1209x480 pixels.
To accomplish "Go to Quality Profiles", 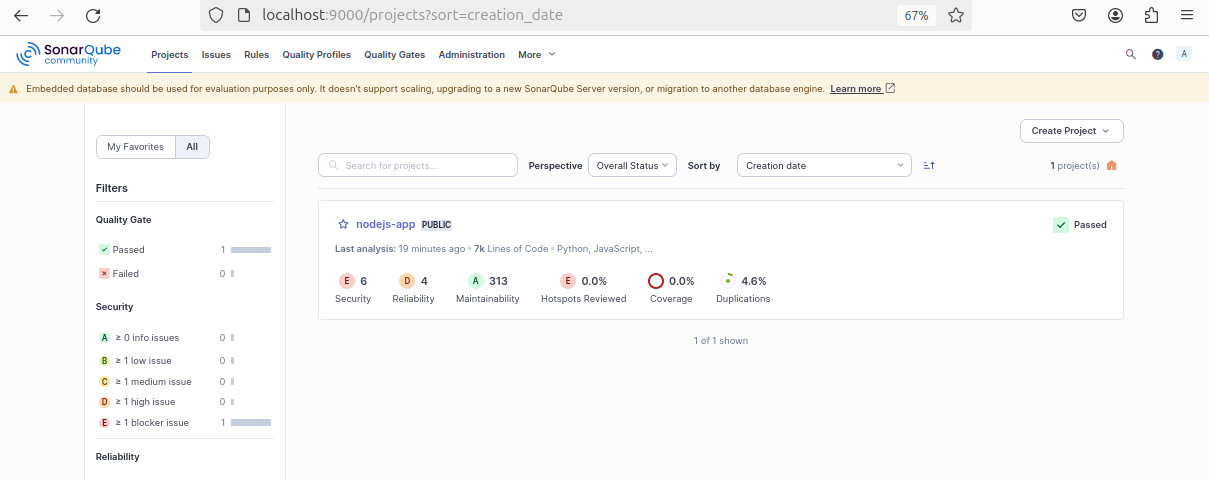I will [316, 54].
